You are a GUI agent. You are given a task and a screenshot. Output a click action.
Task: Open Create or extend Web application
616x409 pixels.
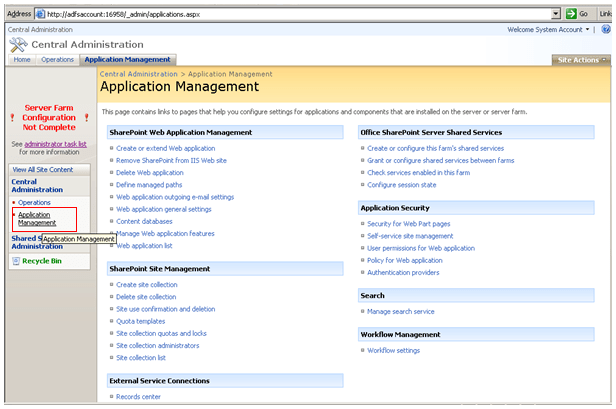pos(165,148)
